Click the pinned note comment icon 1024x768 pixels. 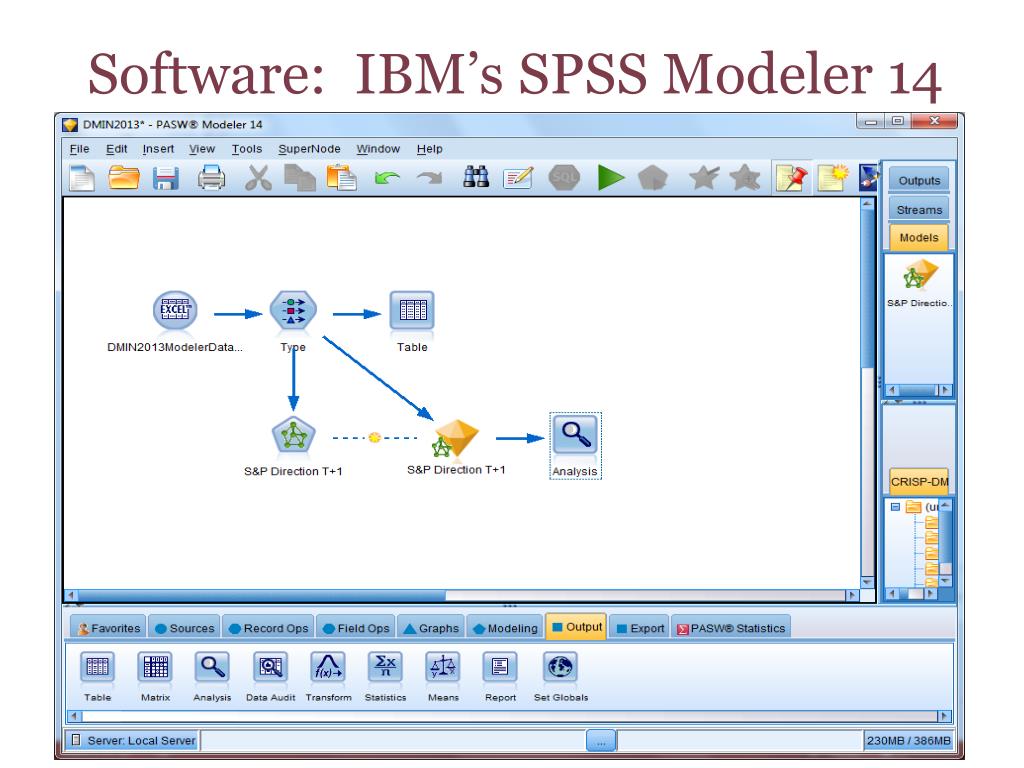click(791, 178)
